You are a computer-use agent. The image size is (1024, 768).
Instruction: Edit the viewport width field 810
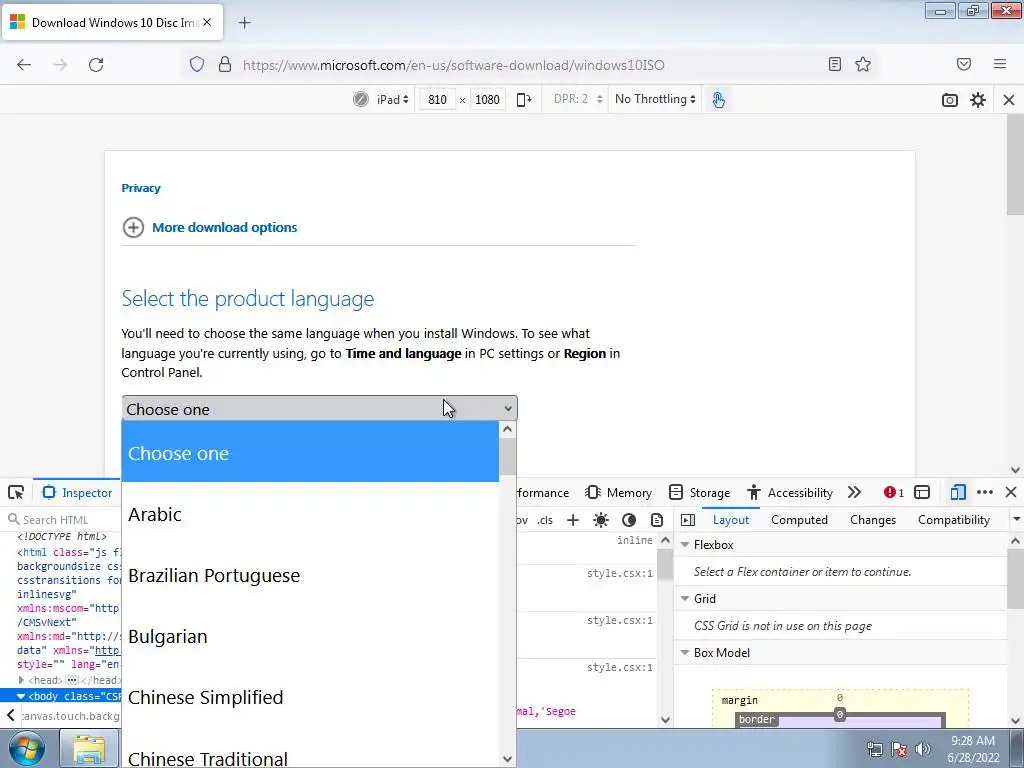pos(437,99)
